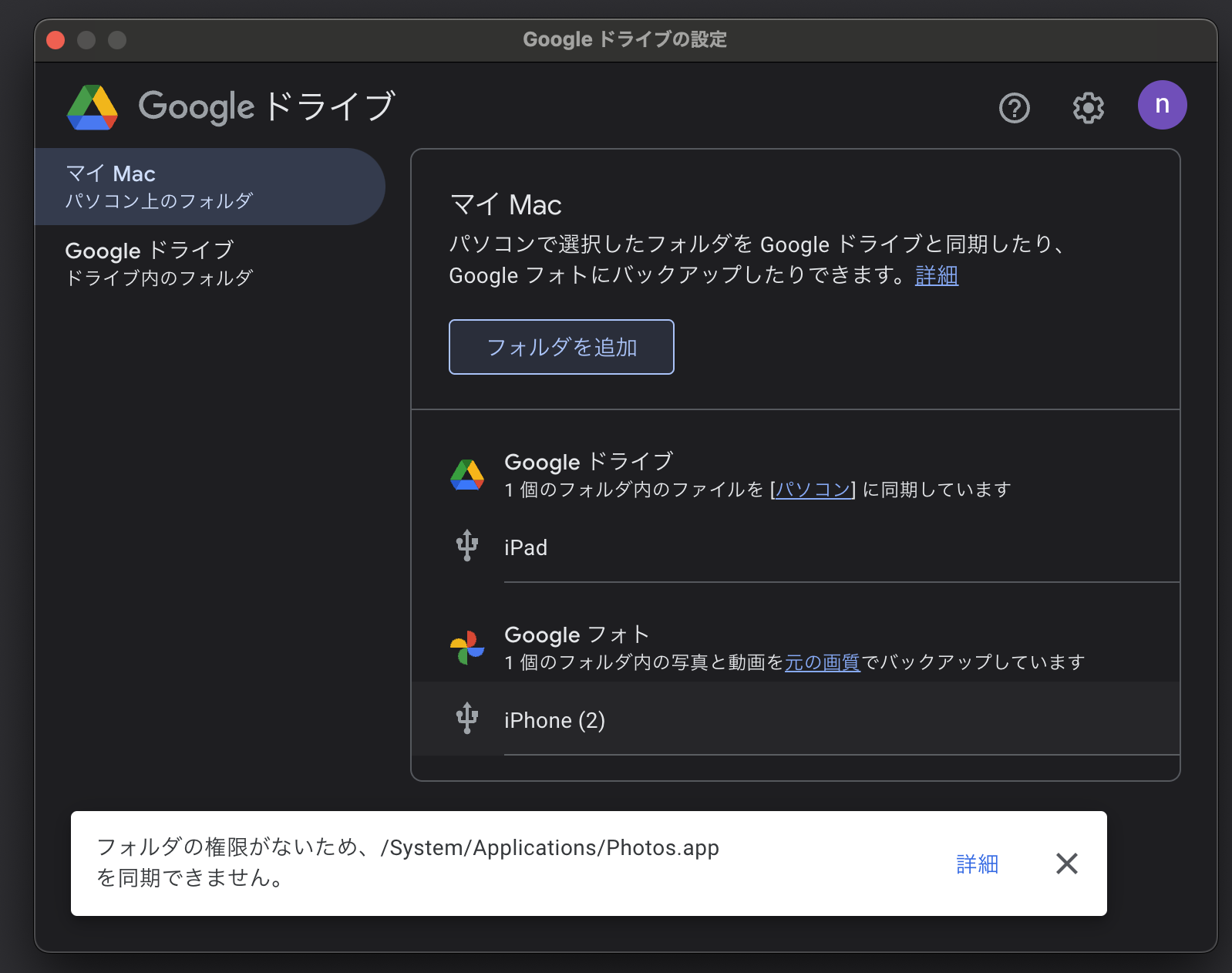Follow the パソコン link under Google ドライブ
The height and width of the screenshot is (973, 1232).
[x=813, y=490]
